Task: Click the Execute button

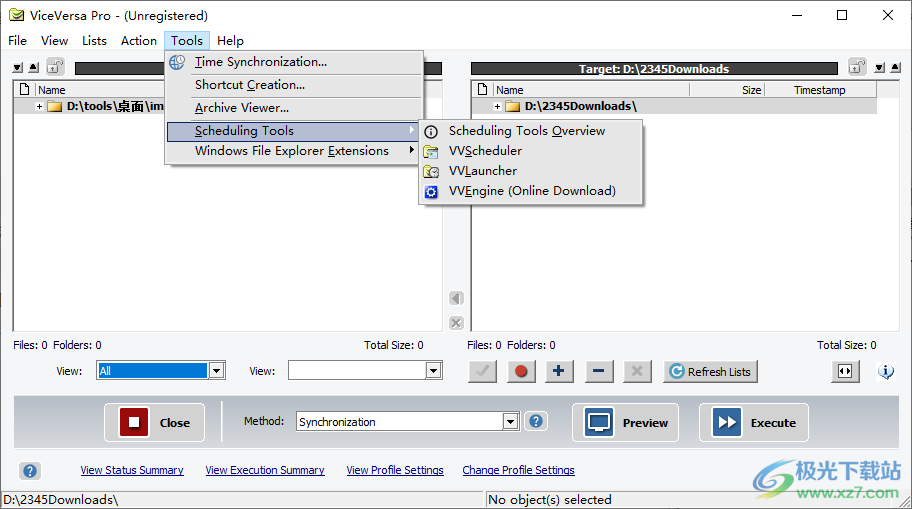Action: (x=753, y=422)
